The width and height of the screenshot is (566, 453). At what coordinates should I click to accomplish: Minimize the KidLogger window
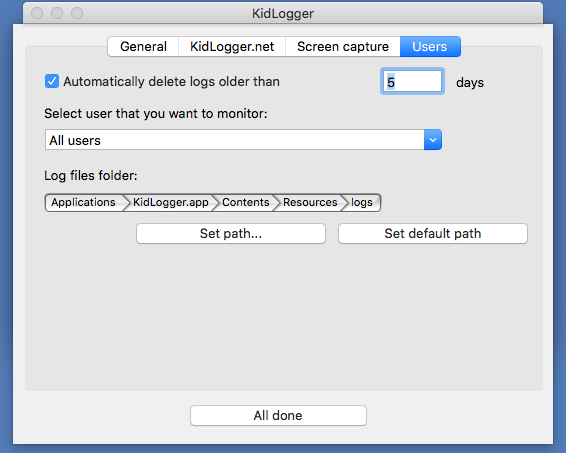[57, 13]
